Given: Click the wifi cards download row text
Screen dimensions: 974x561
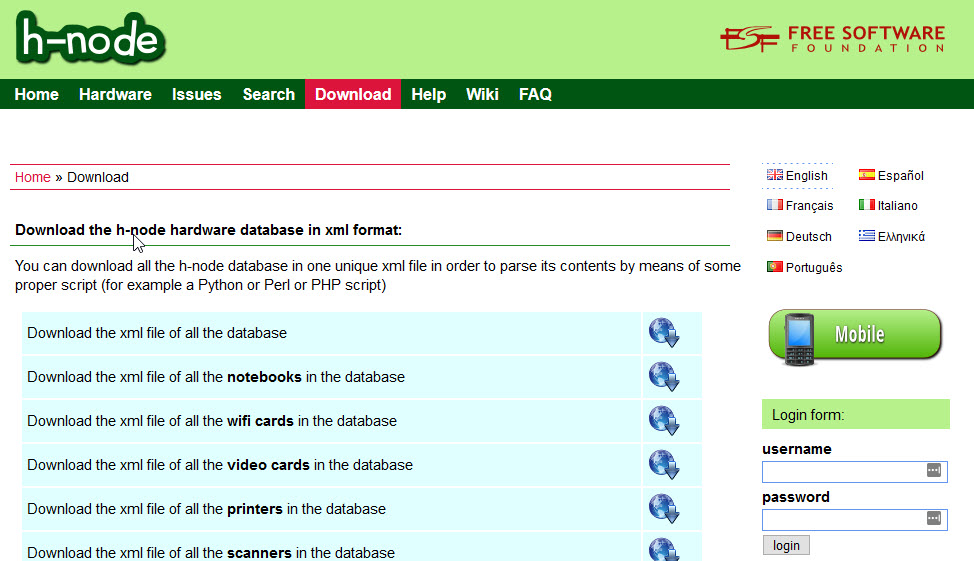Looking at the screenshot, I should click(x=212, y=421).
